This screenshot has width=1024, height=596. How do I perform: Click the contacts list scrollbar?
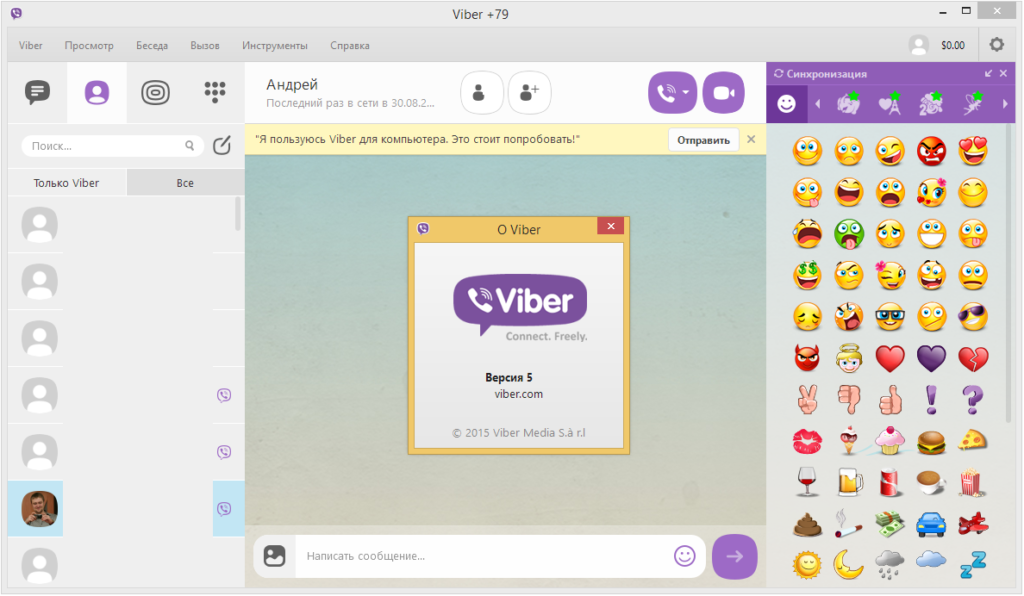238,213
